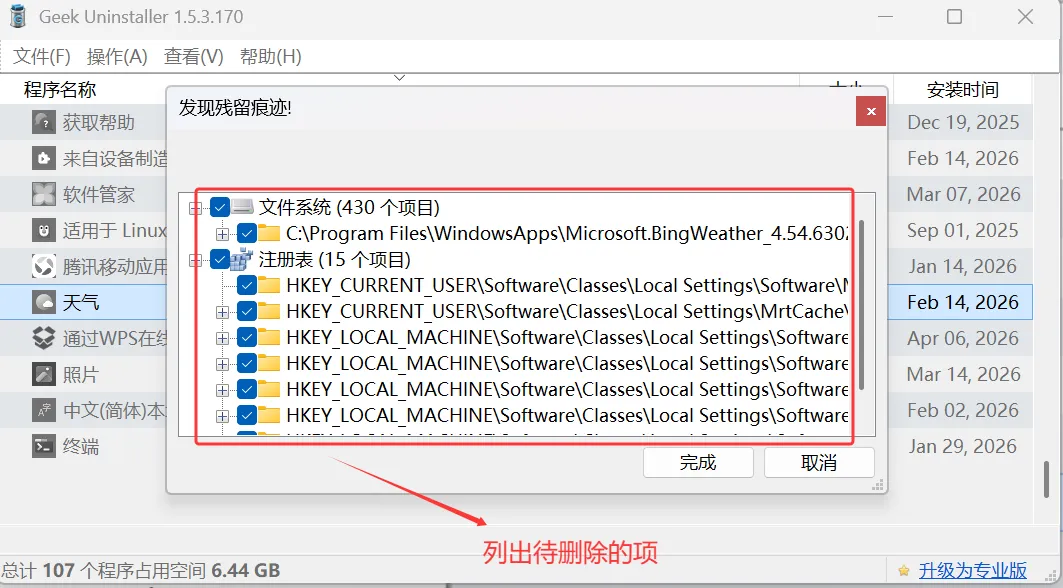Select the 照片 program name
The height and width of the screenshot is (588, 1063).
coord(81,374)
